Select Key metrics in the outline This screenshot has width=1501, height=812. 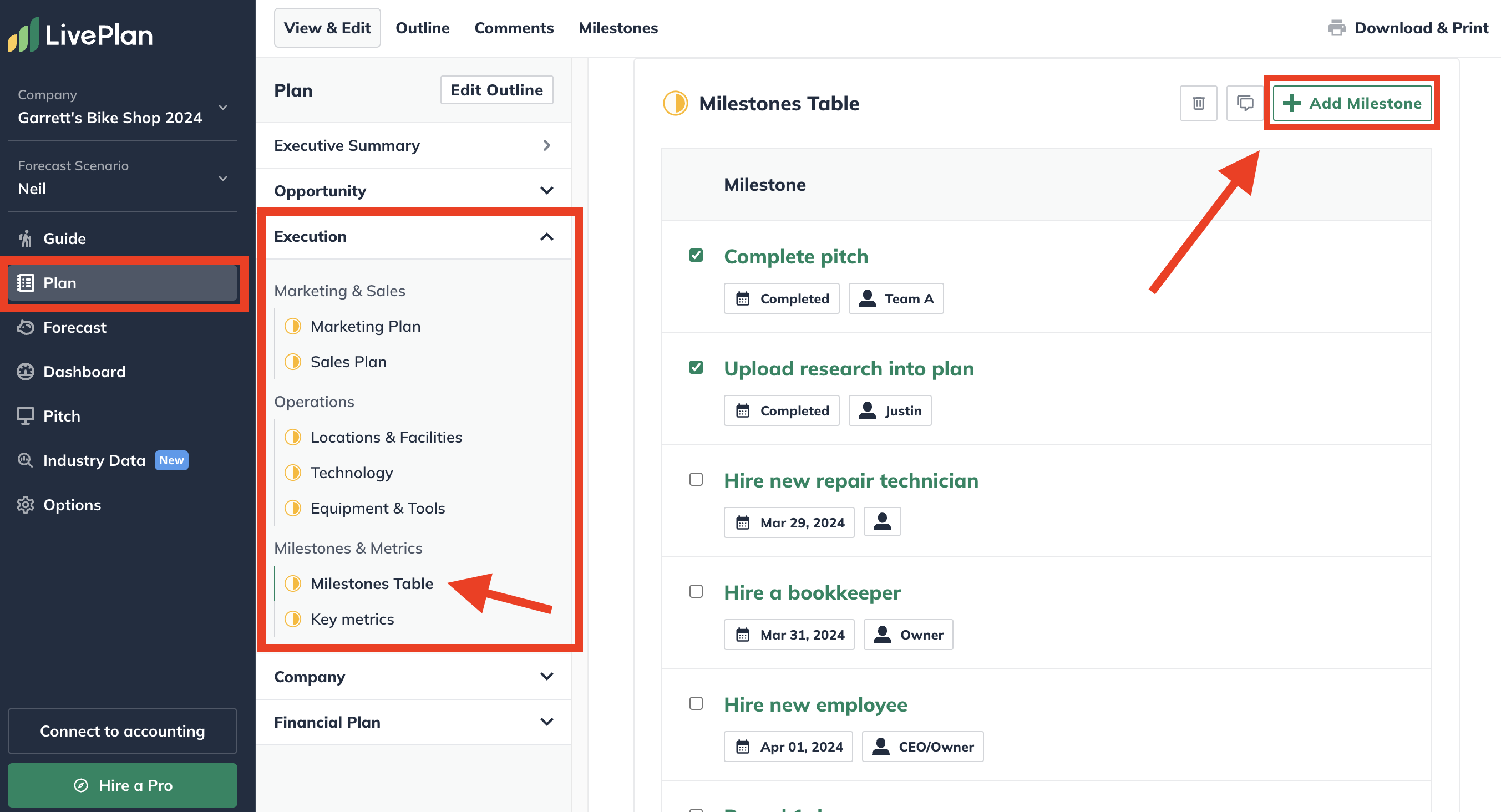(352, 618)
